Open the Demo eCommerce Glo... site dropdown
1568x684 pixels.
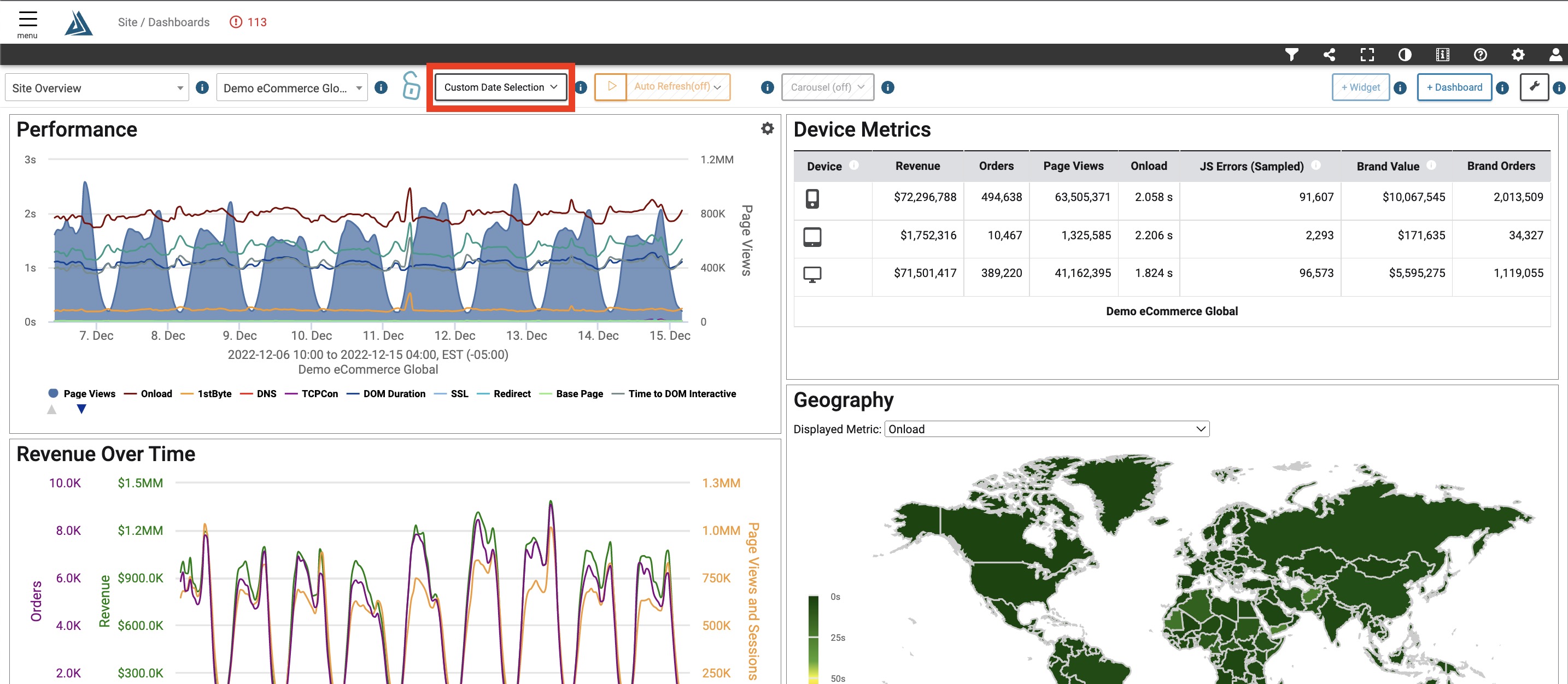[291, 87]
